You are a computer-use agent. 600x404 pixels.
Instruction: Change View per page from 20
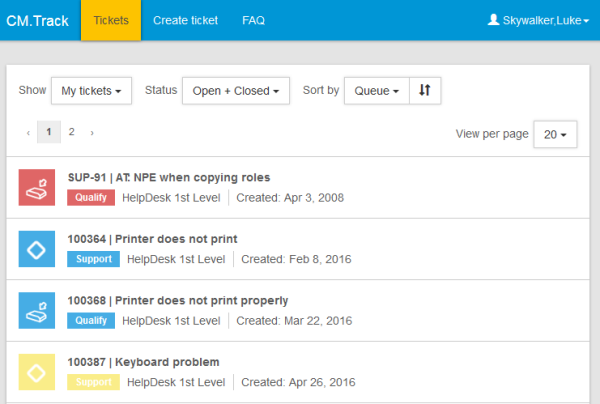coord(555,134)
